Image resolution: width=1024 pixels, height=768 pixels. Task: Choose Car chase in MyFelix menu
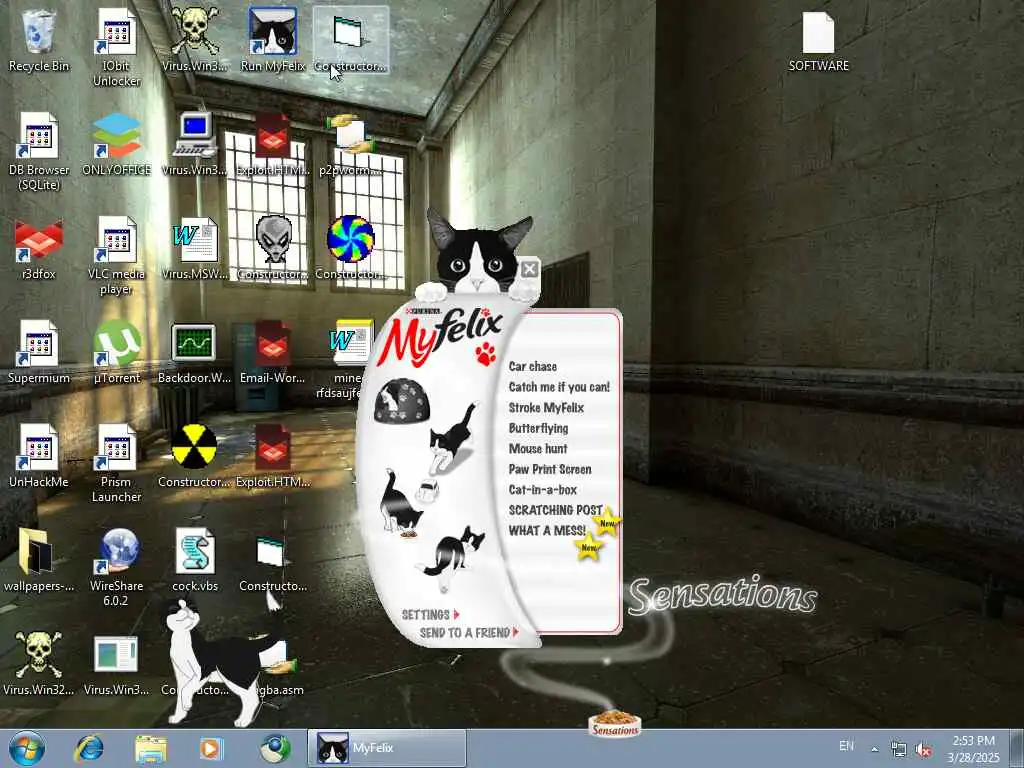point(532,366)
